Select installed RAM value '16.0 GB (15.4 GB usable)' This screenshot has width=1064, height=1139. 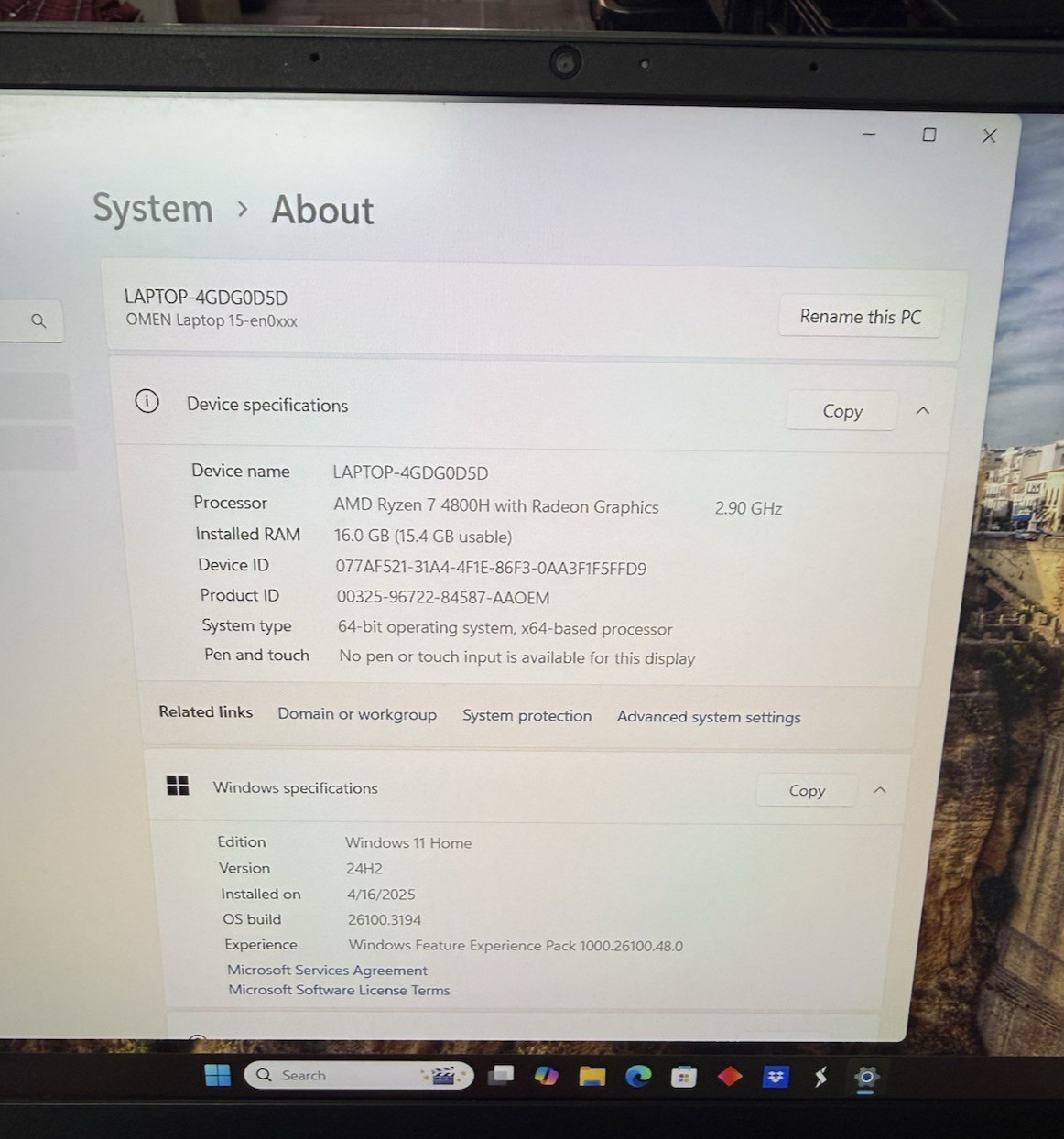click(x=423, y=536)
